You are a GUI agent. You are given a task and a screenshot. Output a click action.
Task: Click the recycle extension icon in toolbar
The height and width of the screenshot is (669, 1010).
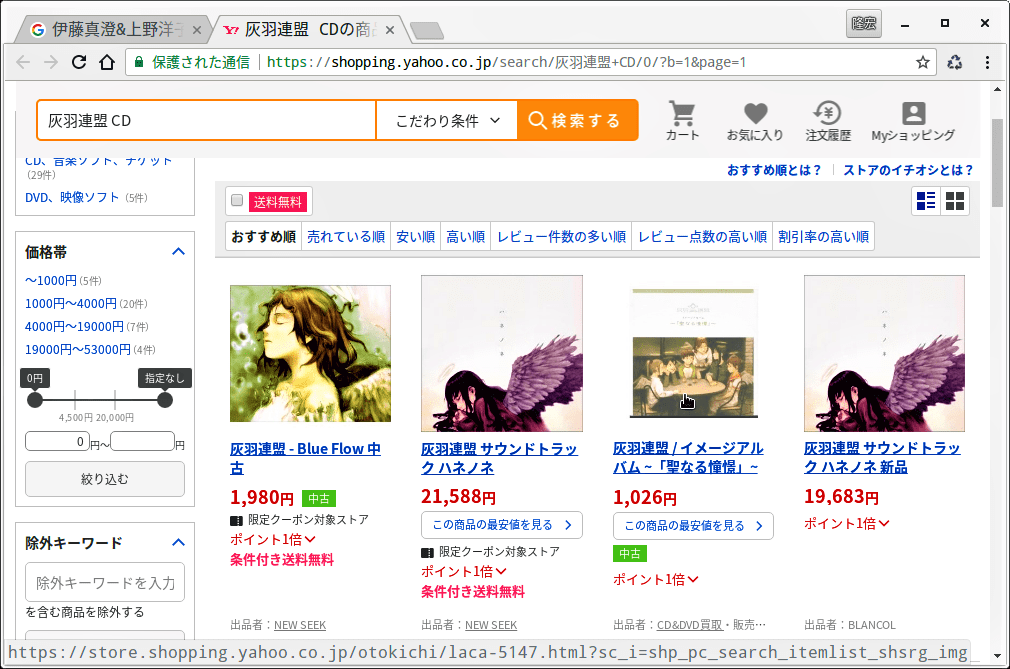point(955,62)
